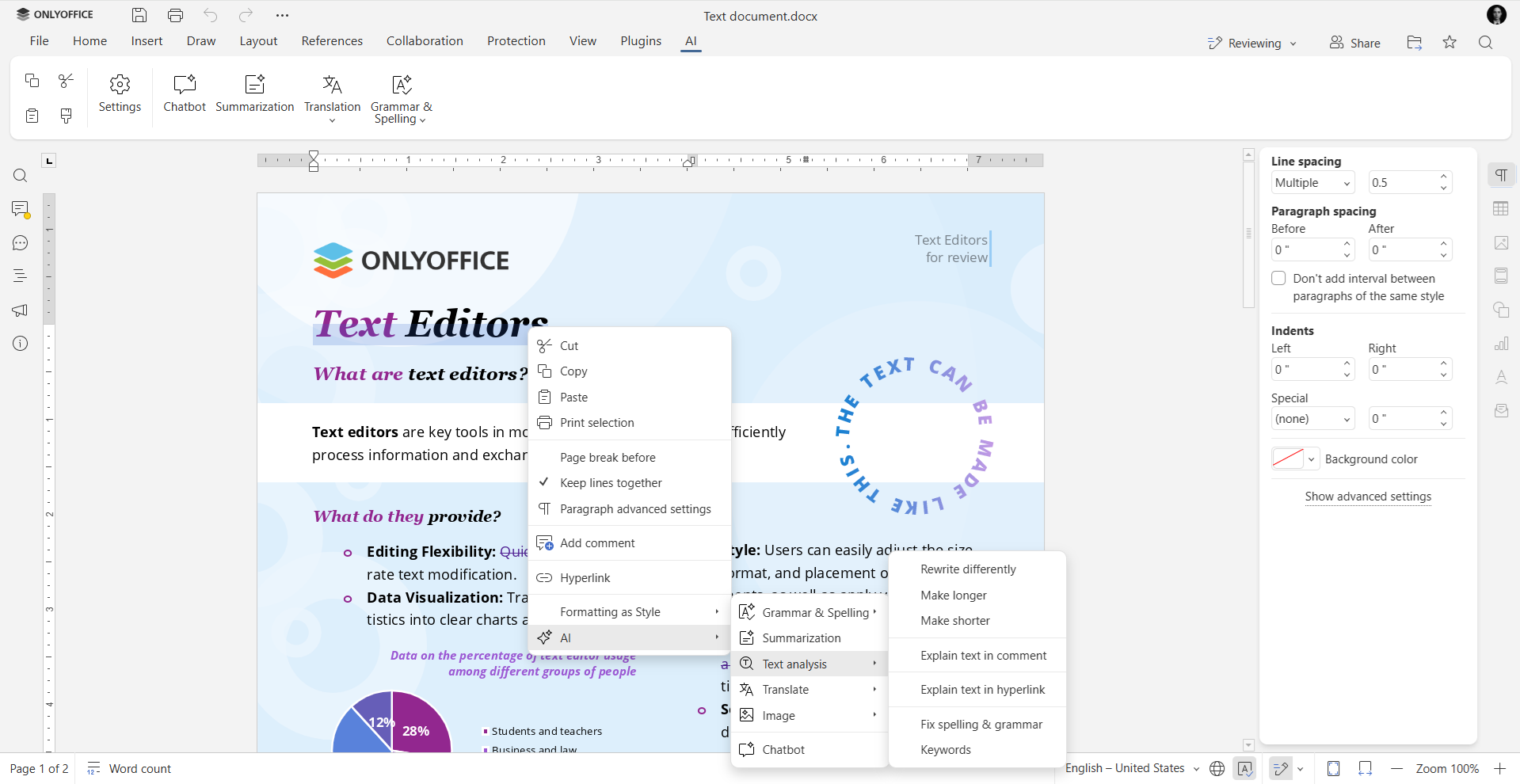Uncheck Keep lines together in context menu

[611, 482]
